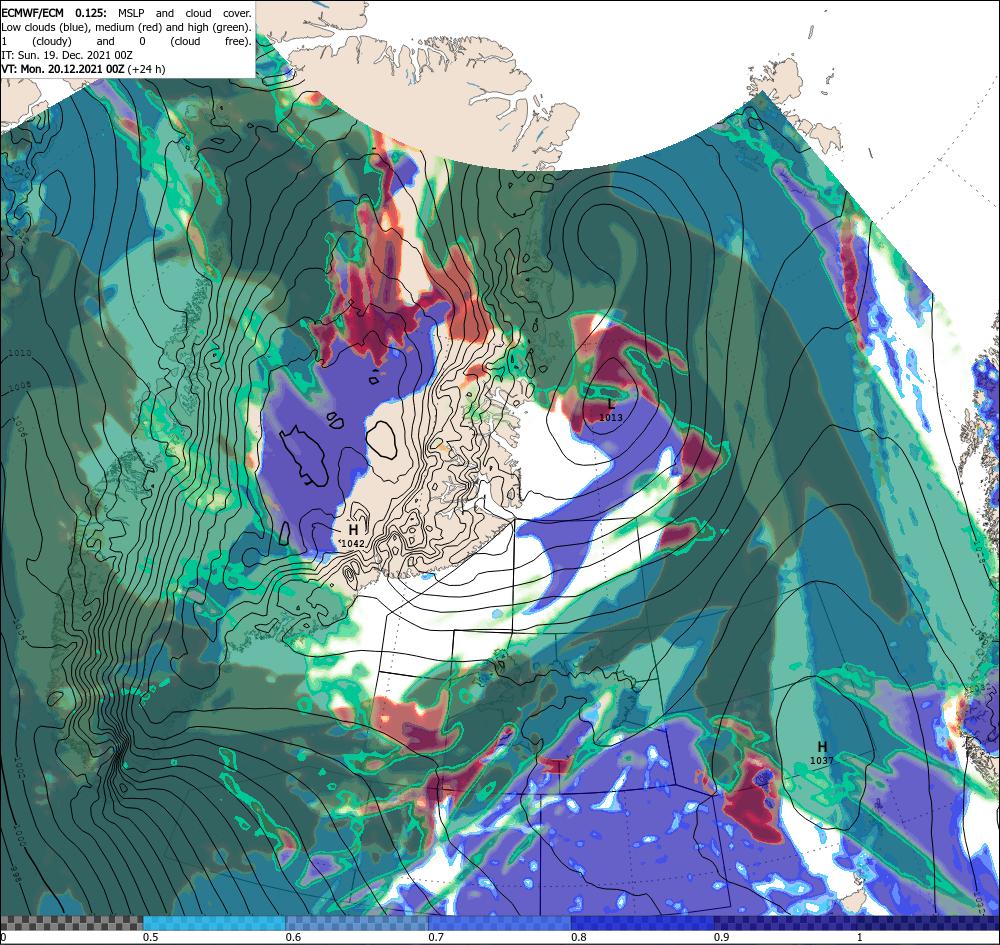1000x945 pixels.
Task: Click the light blue 0.5 to 0.6 scale segment
Action: [214, 923]
